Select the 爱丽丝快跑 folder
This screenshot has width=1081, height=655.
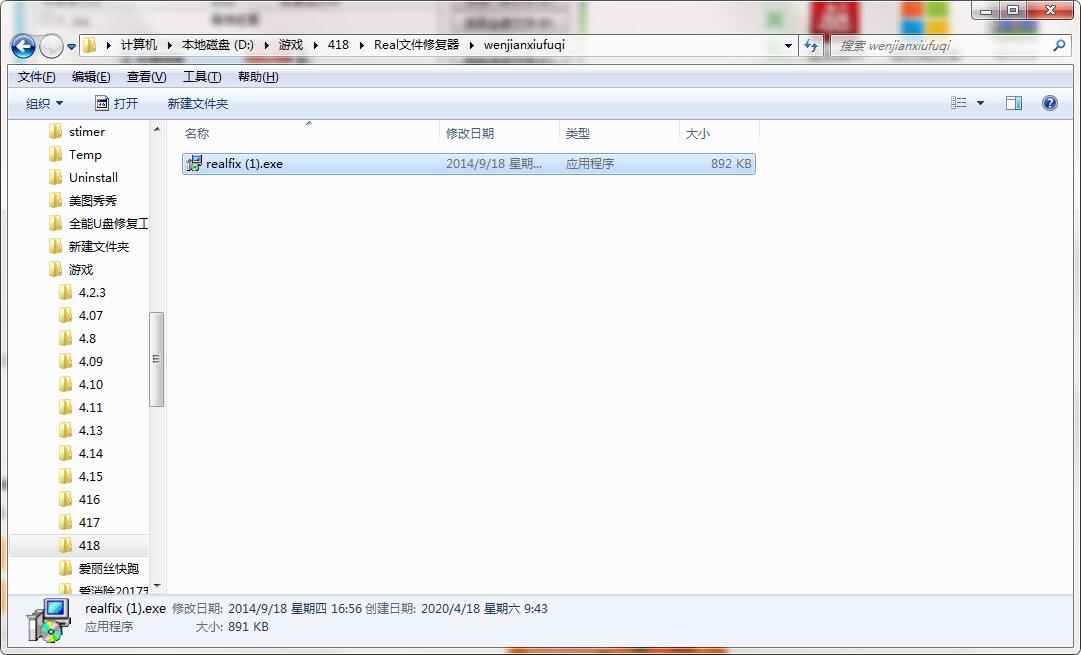point(108,568)
